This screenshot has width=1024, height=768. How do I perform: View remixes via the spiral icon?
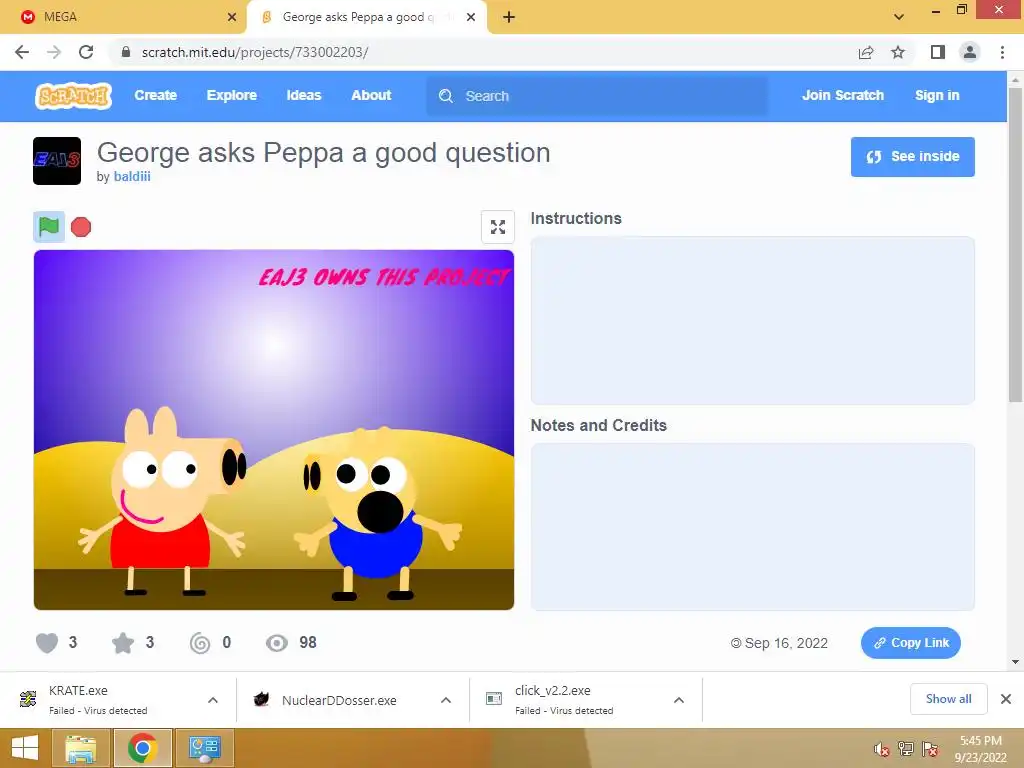tap(200, 643)
